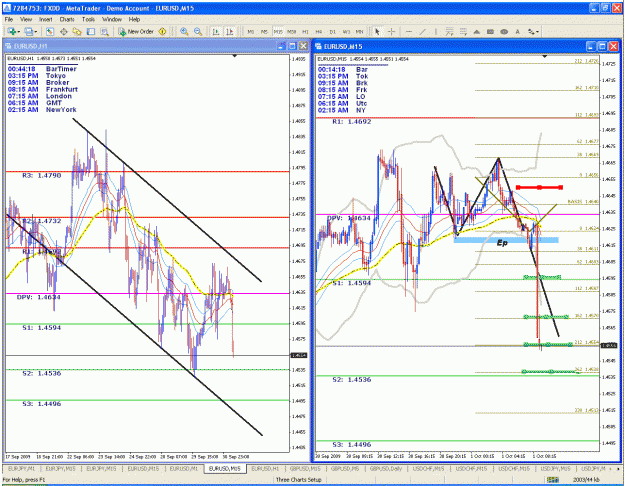Toggle Expert Advisors yellow diamond icon
Image resolution: width=625 pixels, height=486 pixels.
(x=162, y=31)
